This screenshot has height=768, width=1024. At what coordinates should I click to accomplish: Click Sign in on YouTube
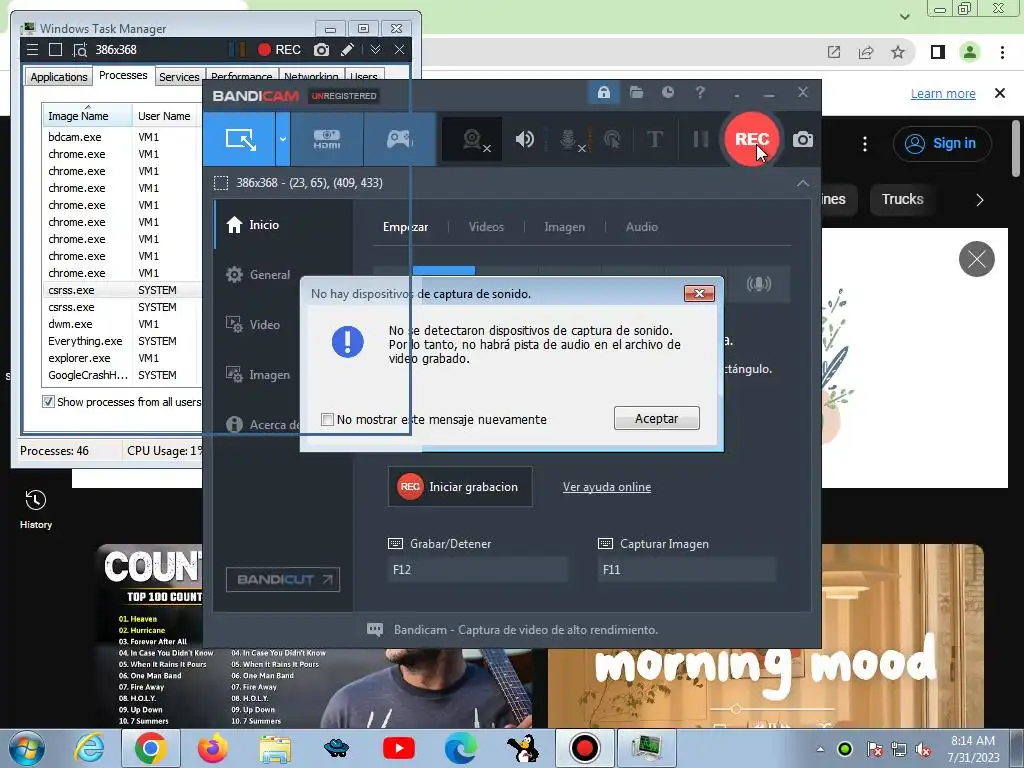[942, 144]
